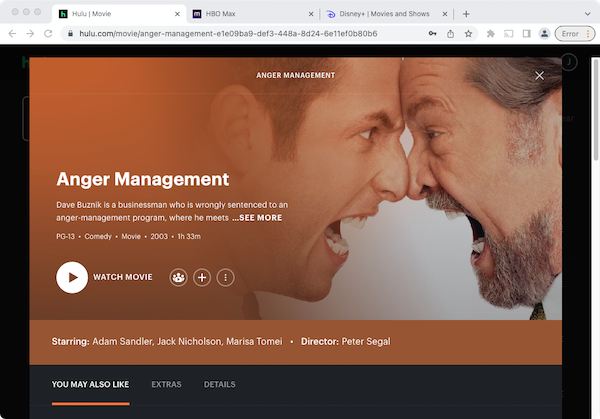
Task: Expand the description with SEE MORE
Action: point(257,218)
